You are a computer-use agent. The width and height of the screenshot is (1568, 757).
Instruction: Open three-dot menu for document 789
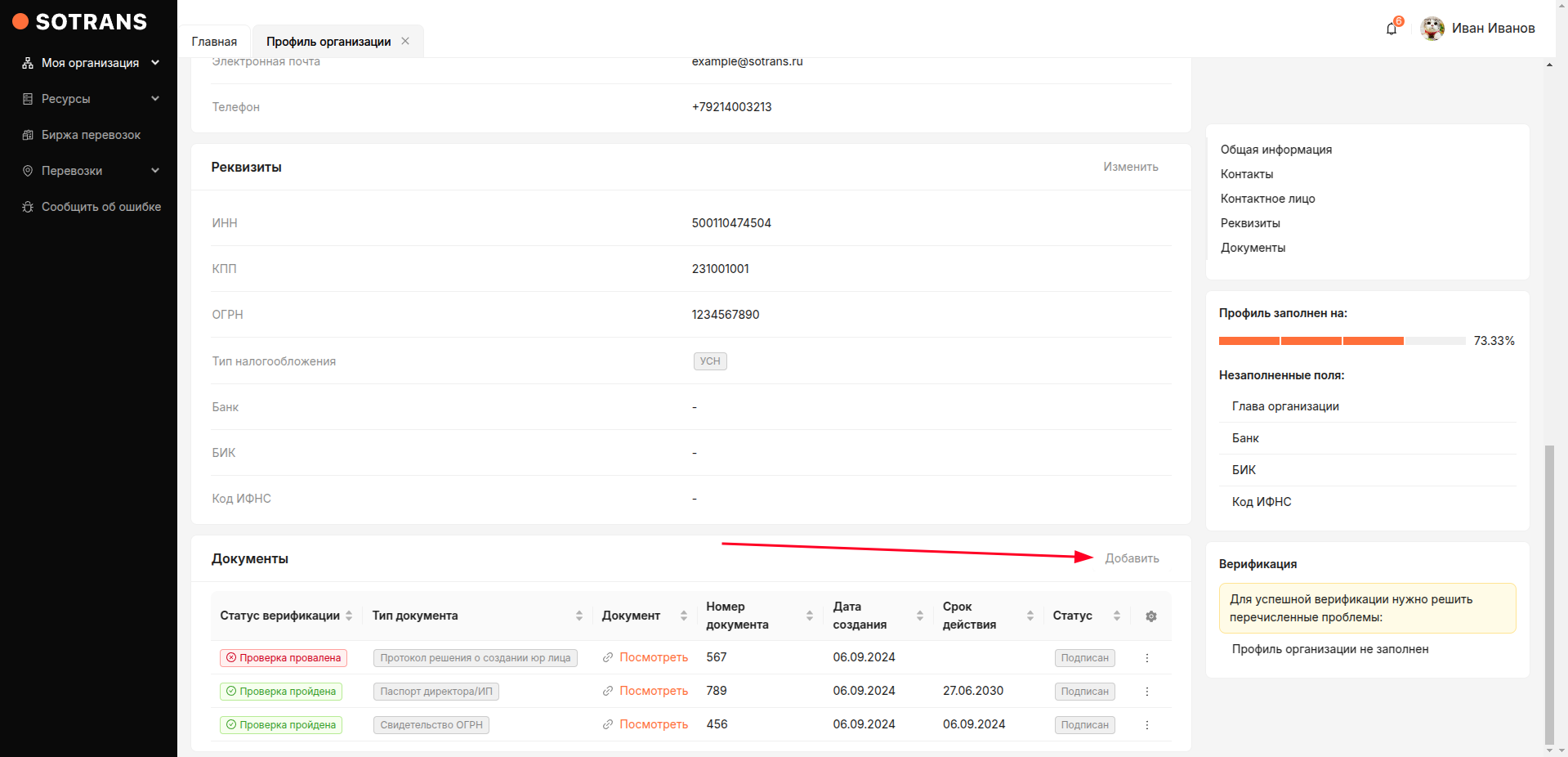(1146, 692)
